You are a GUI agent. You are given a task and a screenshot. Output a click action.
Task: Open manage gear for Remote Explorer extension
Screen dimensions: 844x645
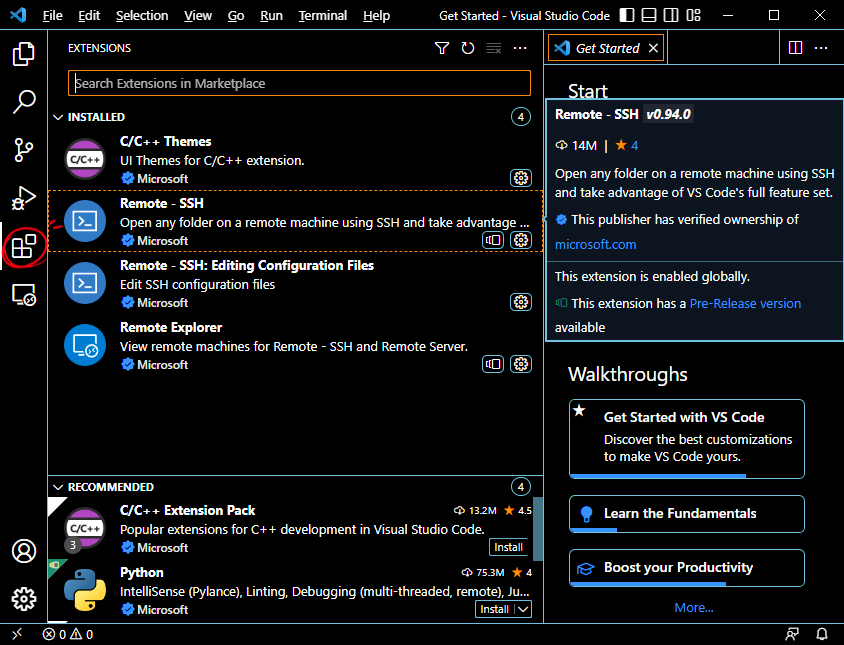[x=521, y=364]
